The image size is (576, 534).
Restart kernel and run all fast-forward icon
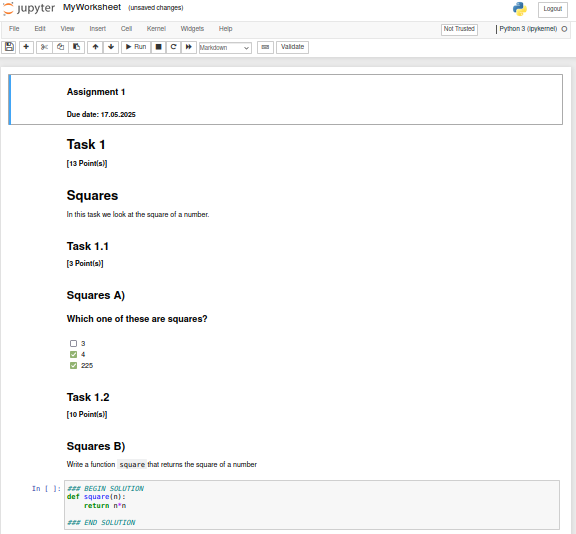[x=188, y=47]
